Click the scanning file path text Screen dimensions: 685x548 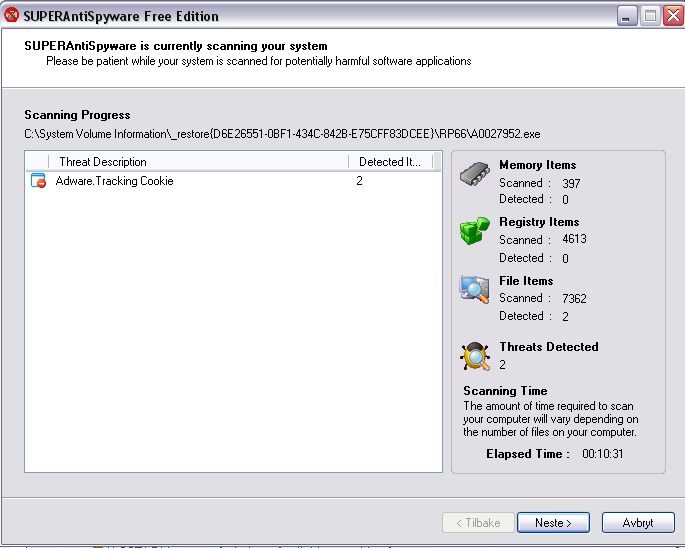tap(282, 134)
